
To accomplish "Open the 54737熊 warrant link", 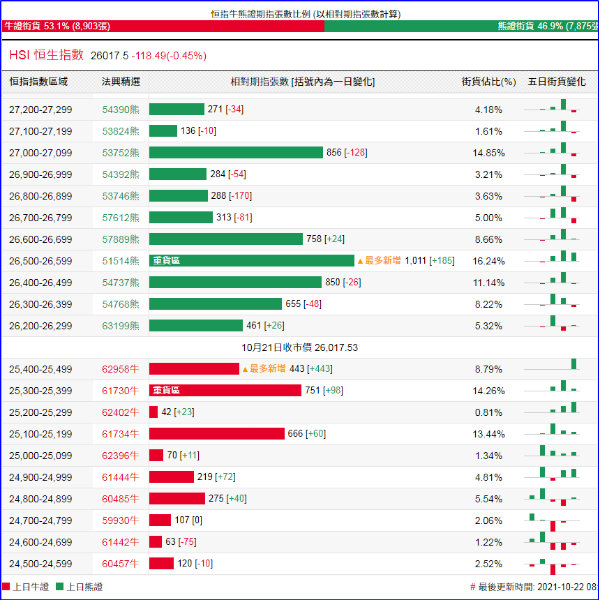I will coord(121,283).
